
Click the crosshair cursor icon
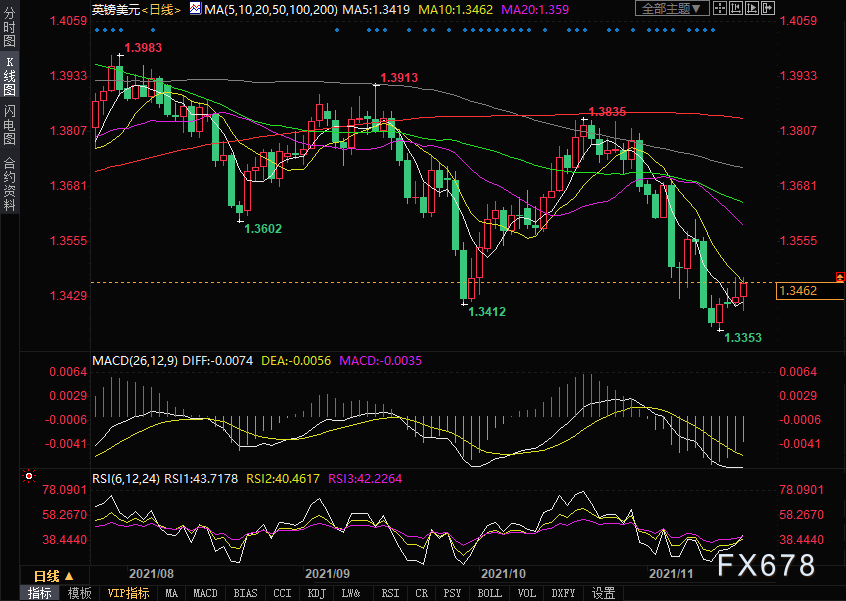(720, 8)
